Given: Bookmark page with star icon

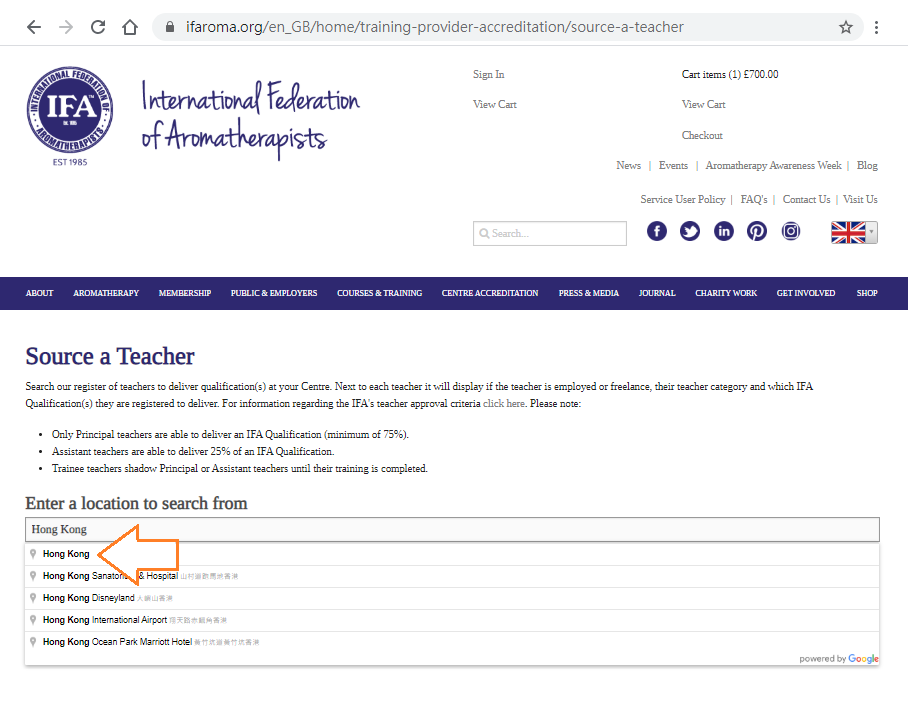Looking at the screenshot, I should 846,27.
